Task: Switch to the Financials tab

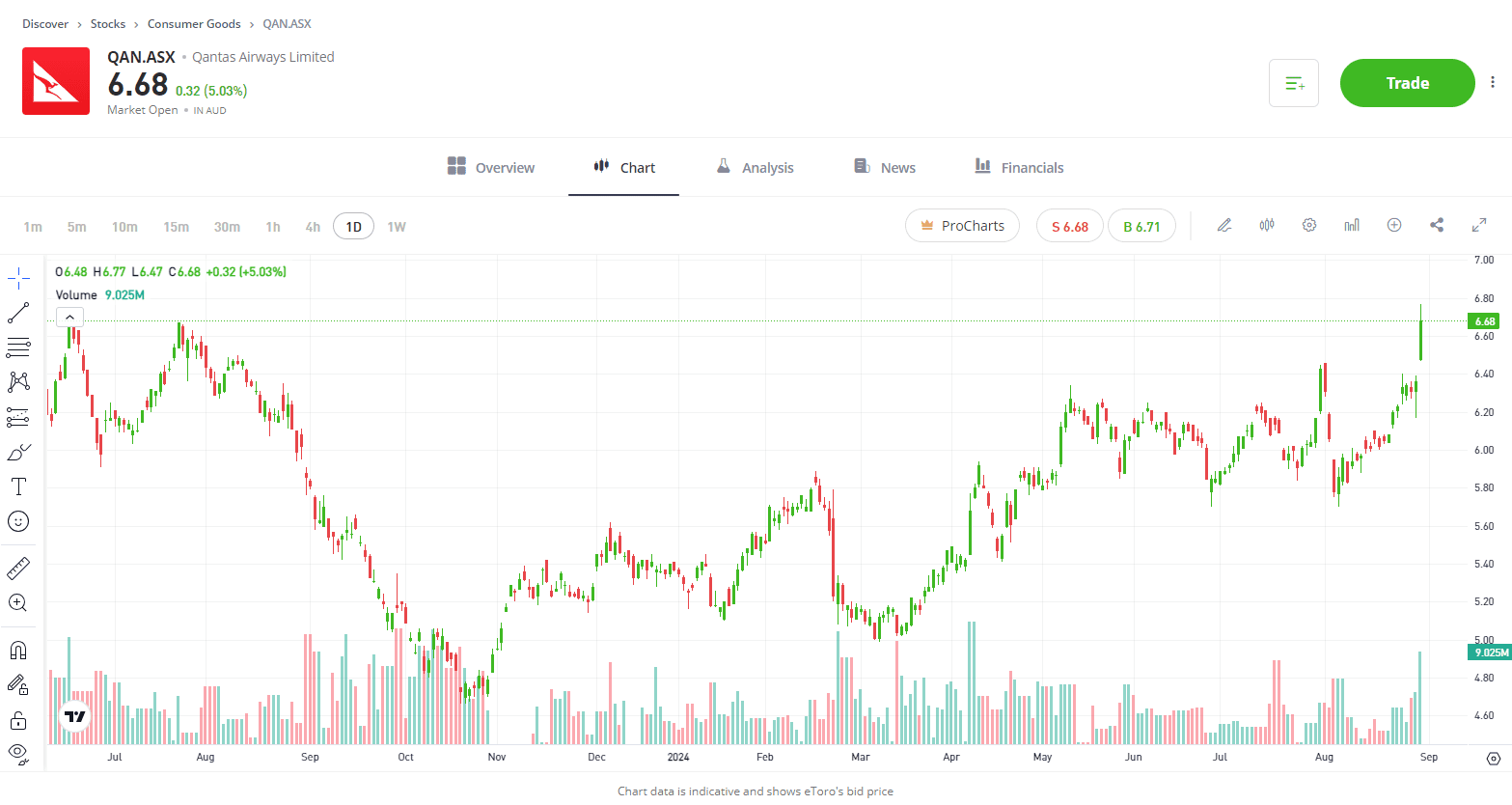Action: coord(1019,167)
